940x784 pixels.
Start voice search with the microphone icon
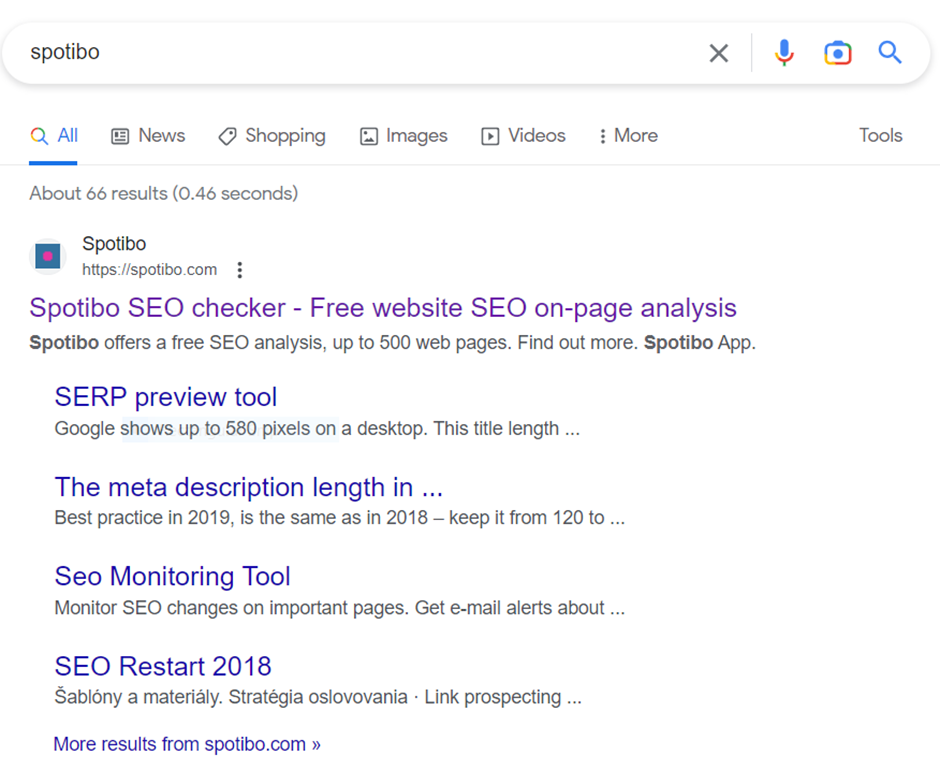[784, 53]
